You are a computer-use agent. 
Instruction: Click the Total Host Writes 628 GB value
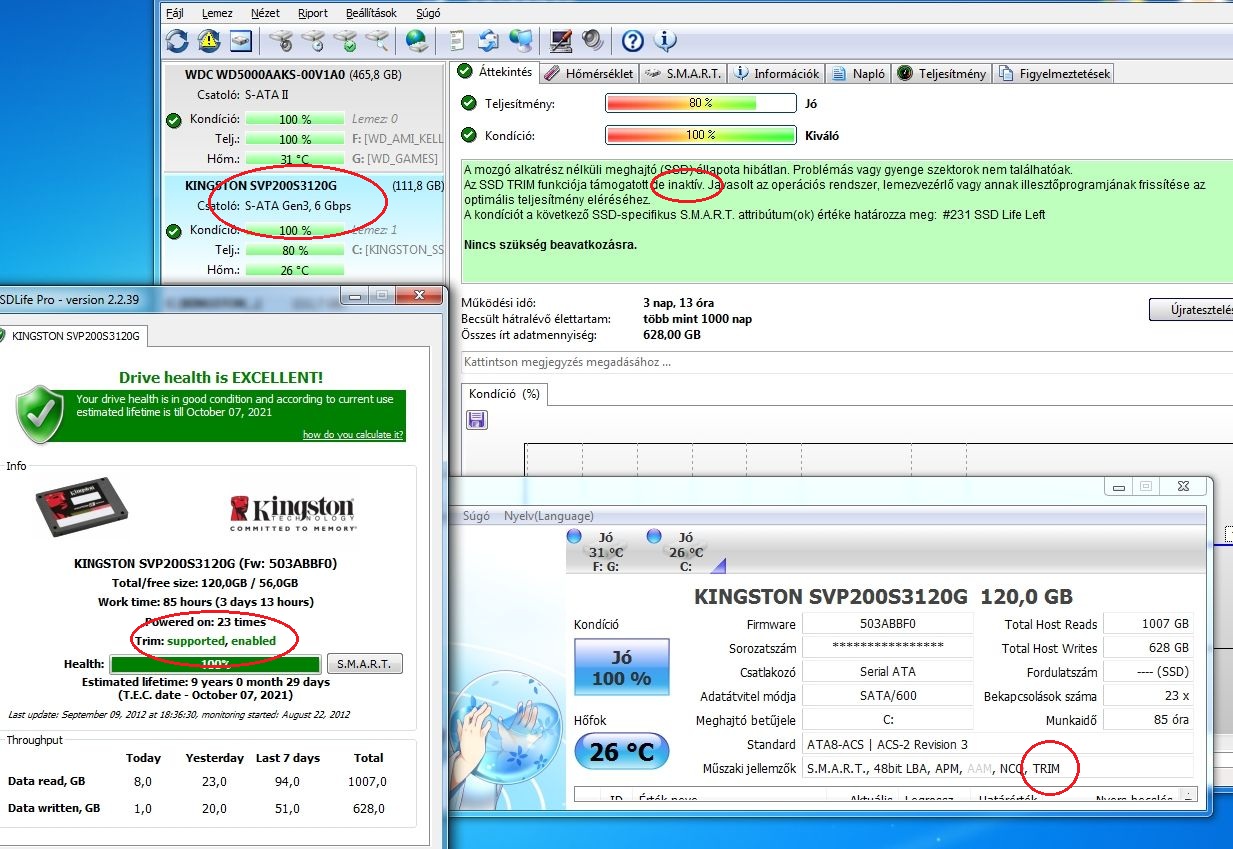pos(1148,648)
